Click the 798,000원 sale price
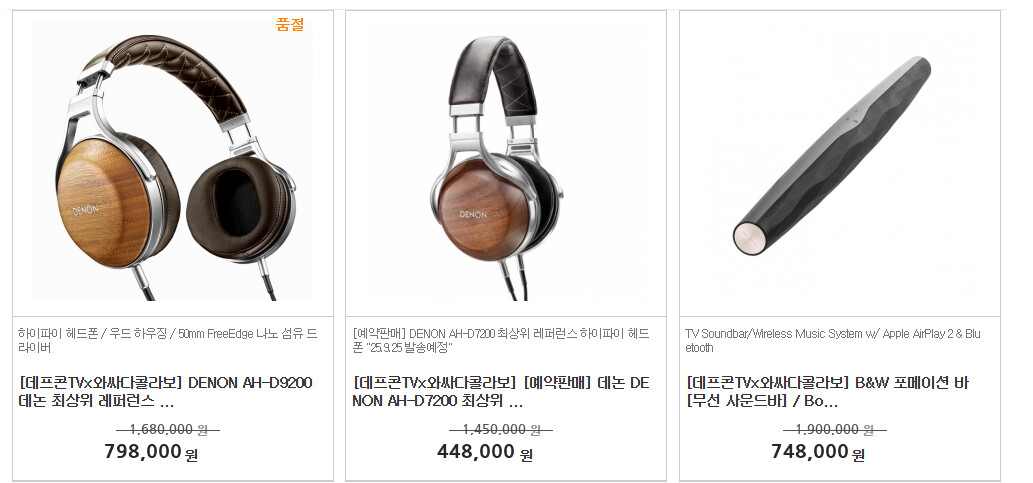The image size is (1033, 483). coord(151,452)
